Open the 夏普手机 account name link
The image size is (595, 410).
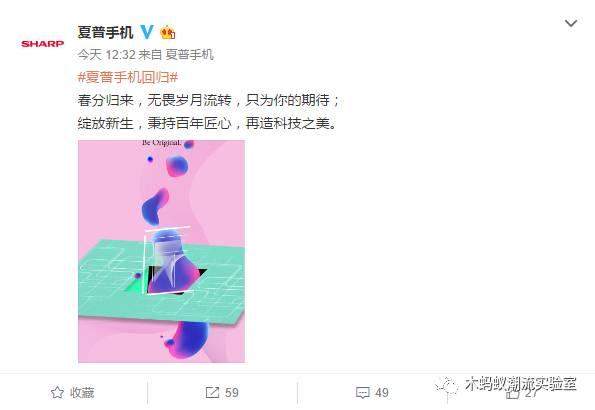[105, 32]
